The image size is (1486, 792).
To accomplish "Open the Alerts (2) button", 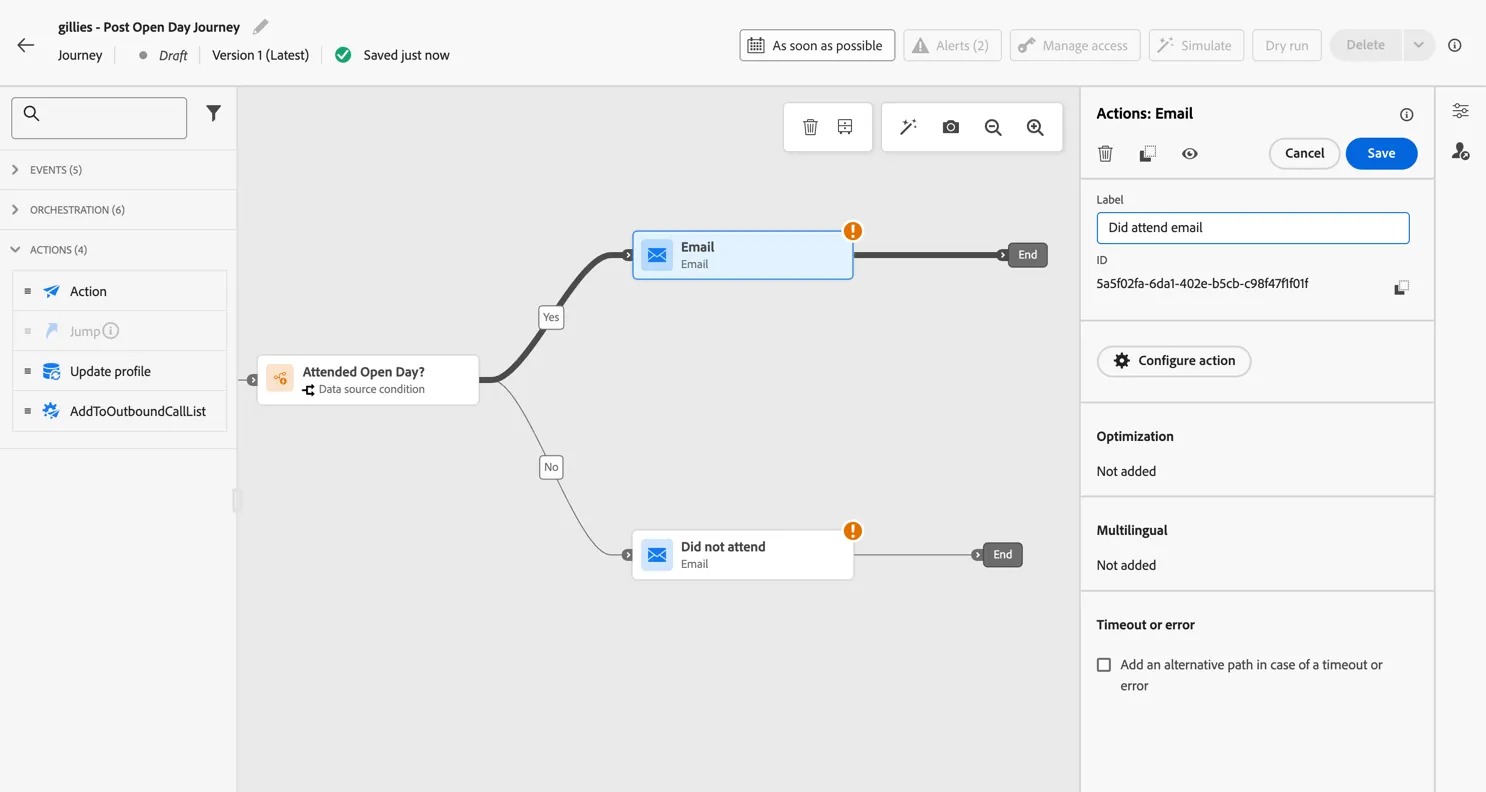I will point(952,45).
